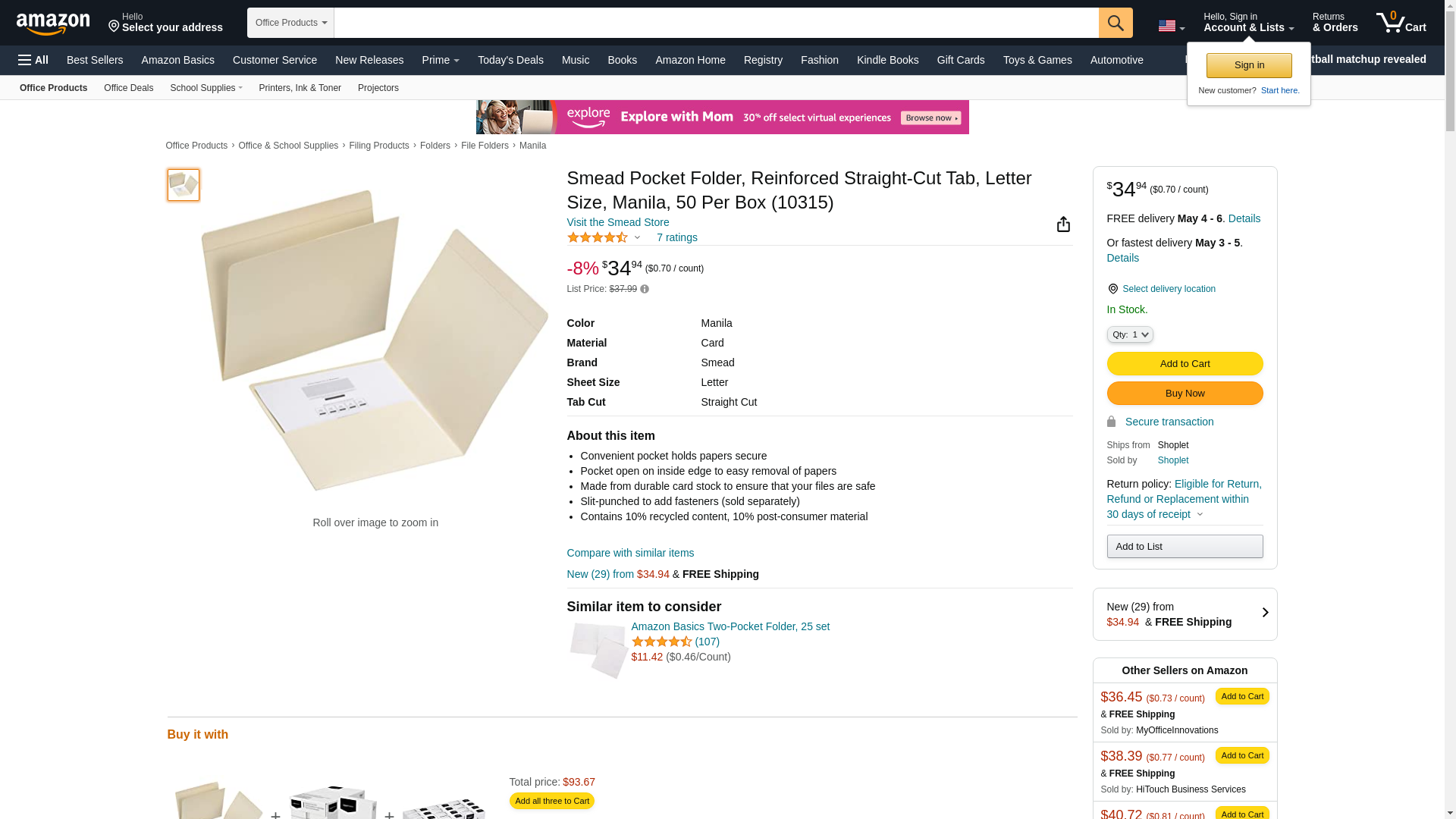Click the magnifier search button
This screenshot has width=1456, height=819.
click(x=1116, y=23)
